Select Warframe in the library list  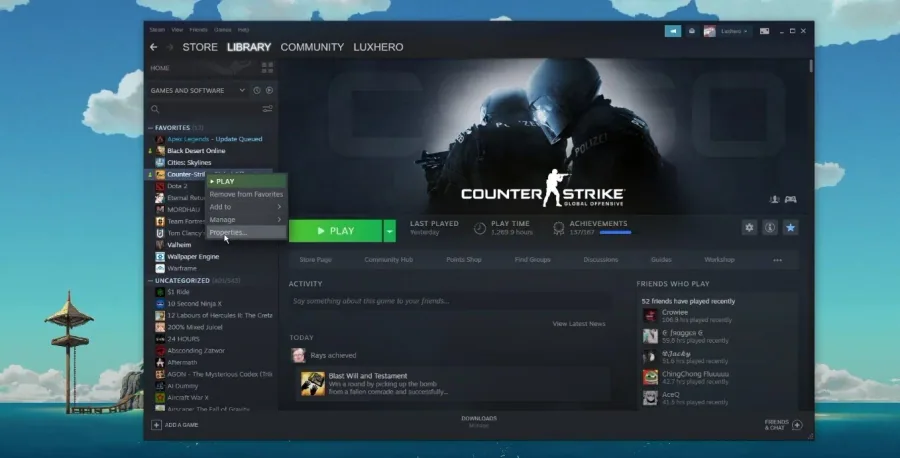point(182,268)
